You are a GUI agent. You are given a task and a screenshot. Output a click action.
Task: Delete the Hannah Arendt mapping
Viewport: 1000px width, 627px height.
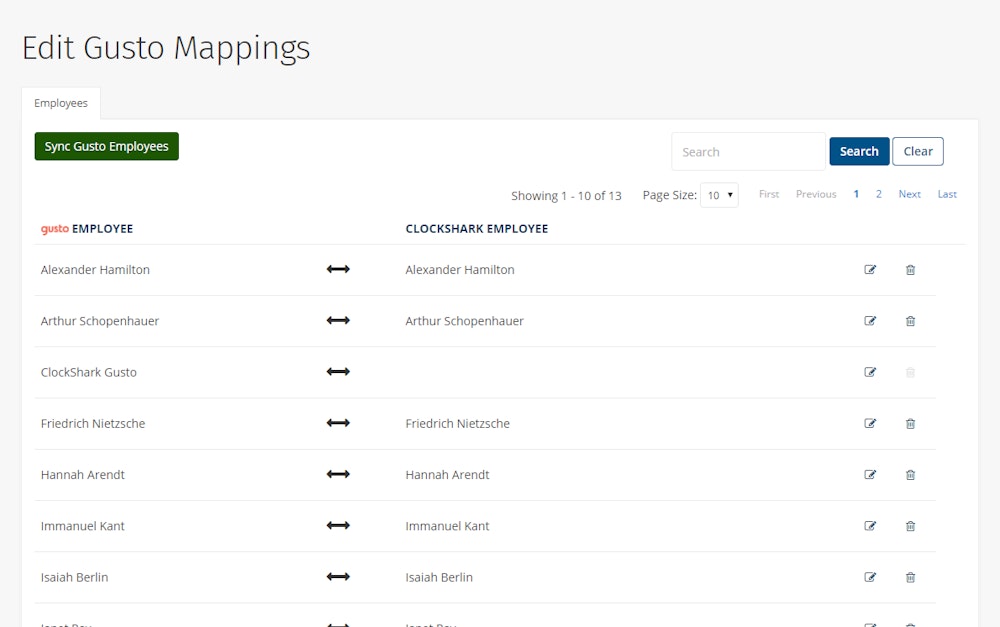[x=910, y=475]
